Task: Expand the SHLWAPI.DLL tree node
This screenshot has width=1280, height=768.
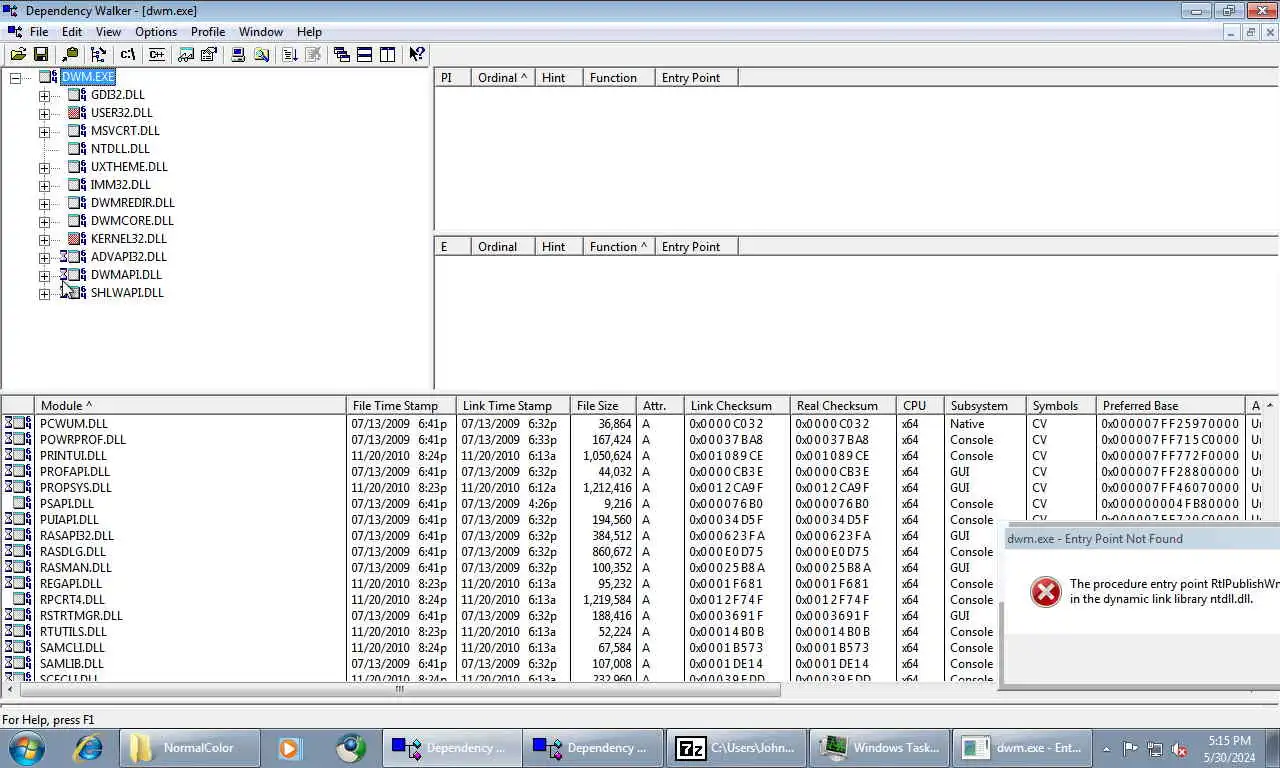Action: [x=44, y=293]
